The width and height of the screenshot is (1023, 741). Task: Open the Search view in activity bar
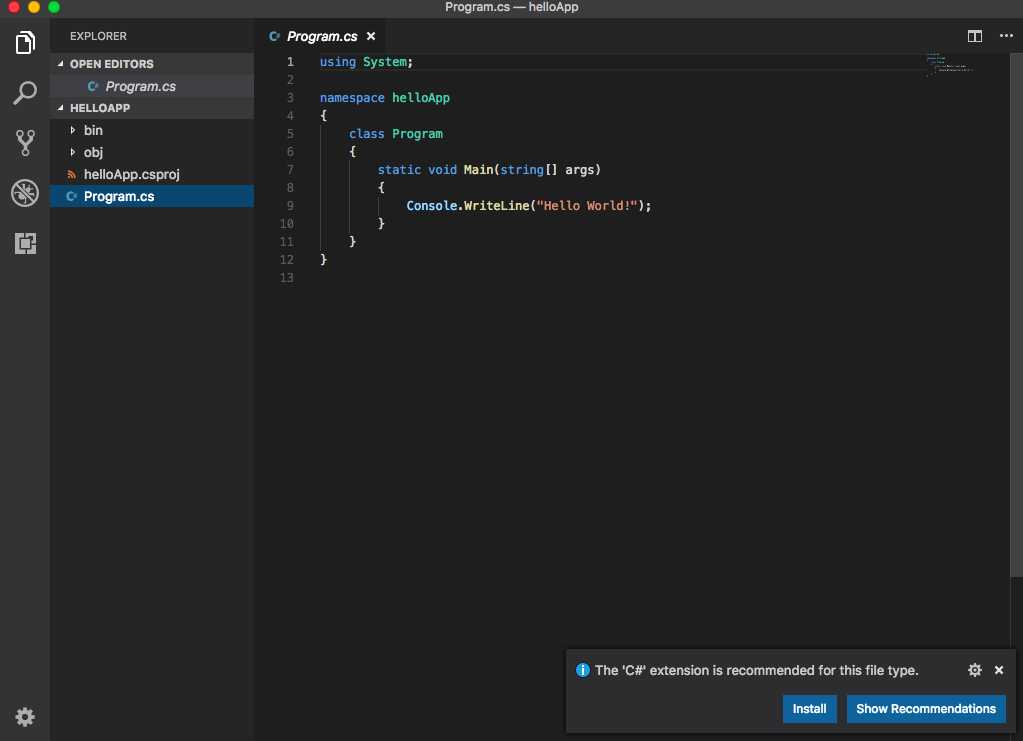click(x=25, y=93)
